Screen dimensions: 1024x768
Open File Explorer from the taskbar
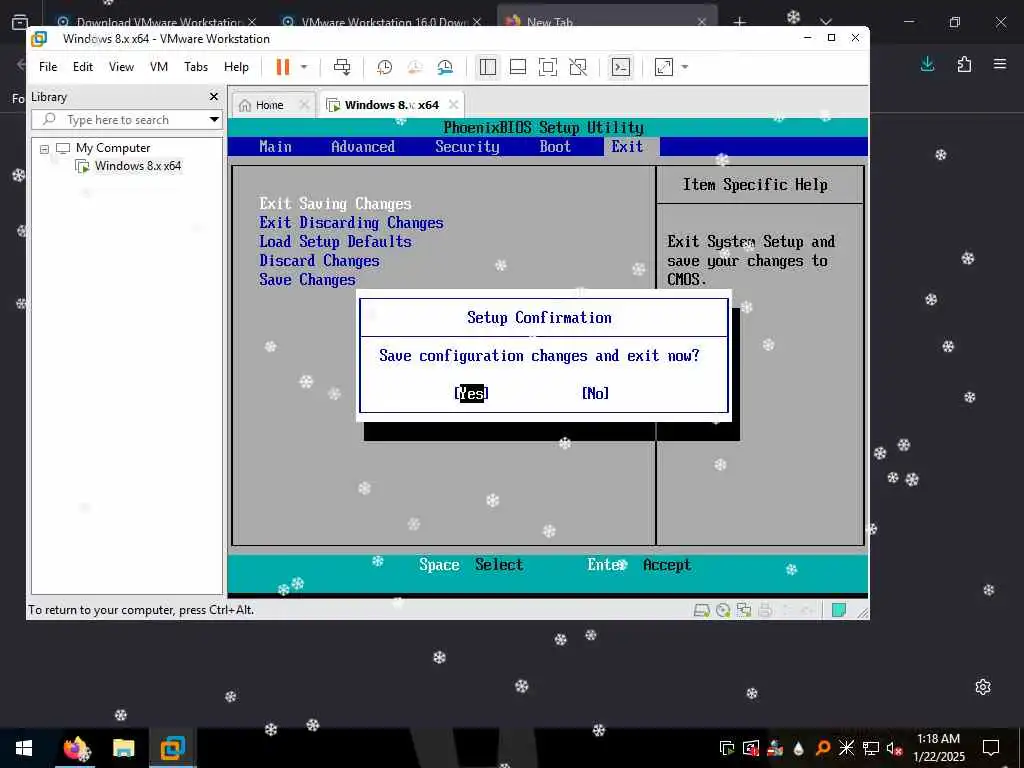(123, 748)
